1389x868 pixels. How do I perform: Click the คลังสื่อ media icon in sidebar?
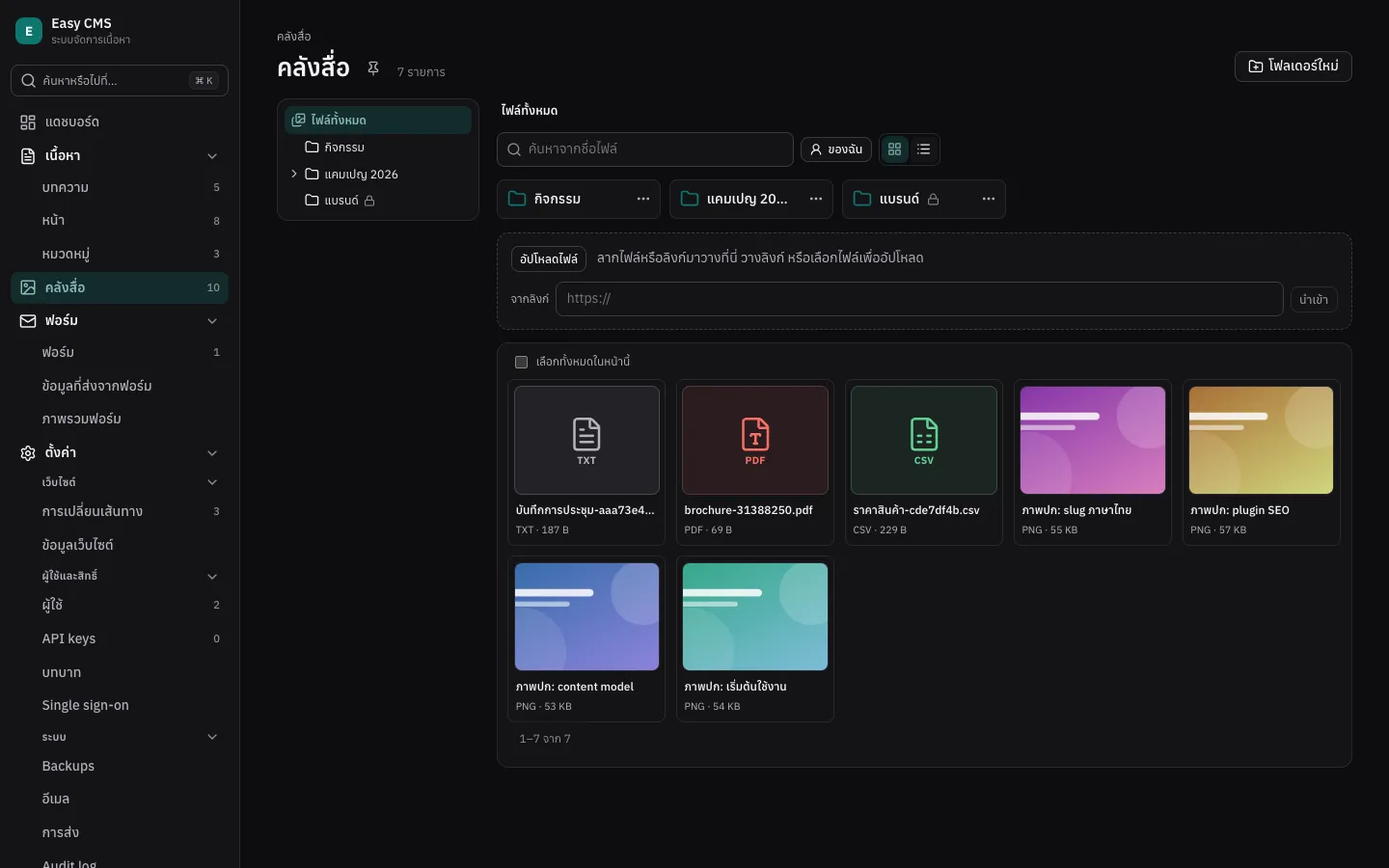click(x=28, y=287)
